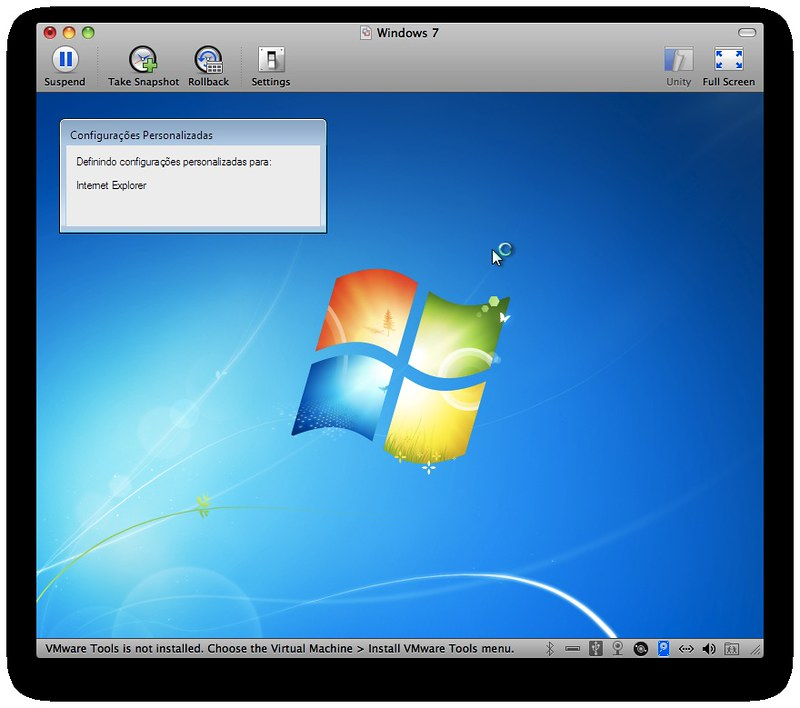The image size is (800, 708).
Task: Click the CD/DVD drive status icon
Action: [x=641, y=649]
